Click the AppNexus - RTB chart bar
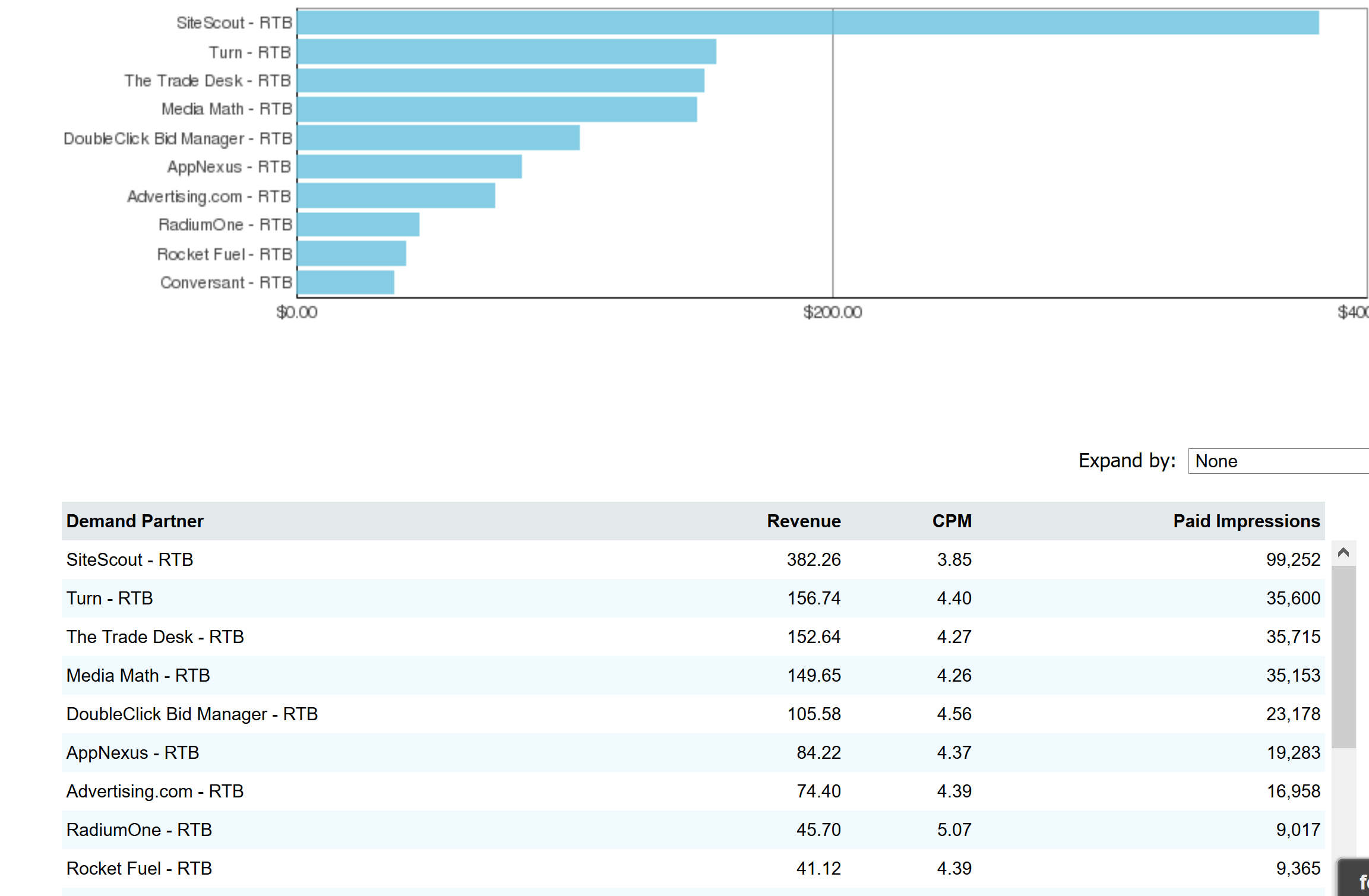The height and width of the screenshot is (896, 1369). click(x=410, y=167)
